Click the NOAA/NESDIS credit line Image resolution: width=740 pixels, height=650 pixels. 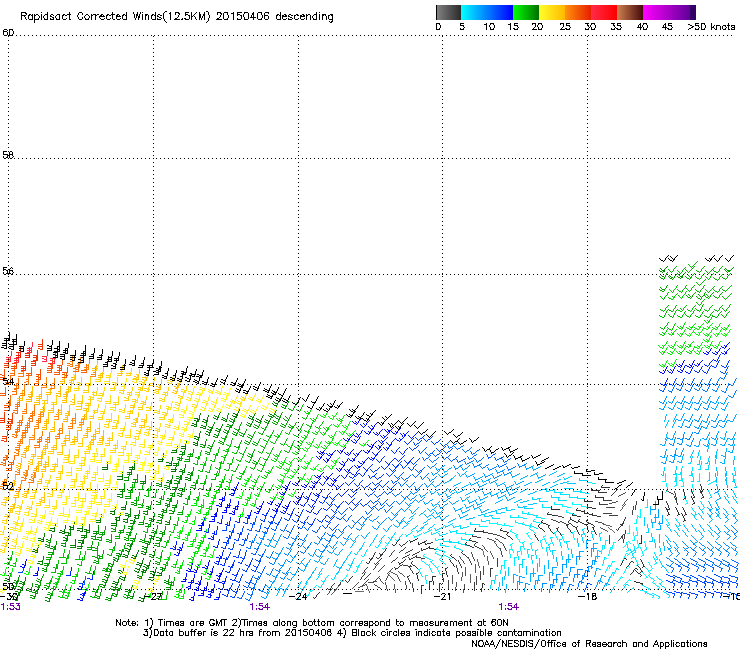pyautogui.click(x=589, y=644)
